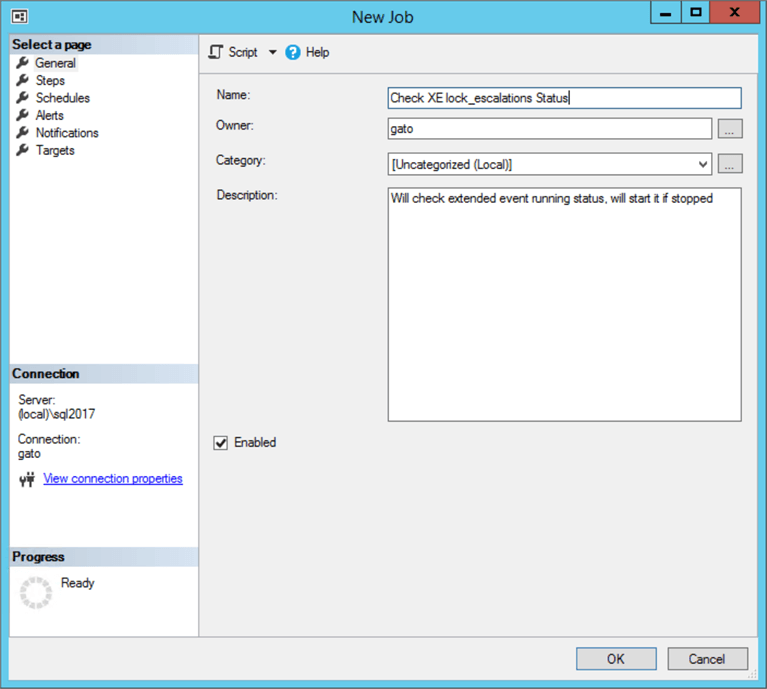Click the Connection: label
767x689 pixels.
click(x=49, y=439)
